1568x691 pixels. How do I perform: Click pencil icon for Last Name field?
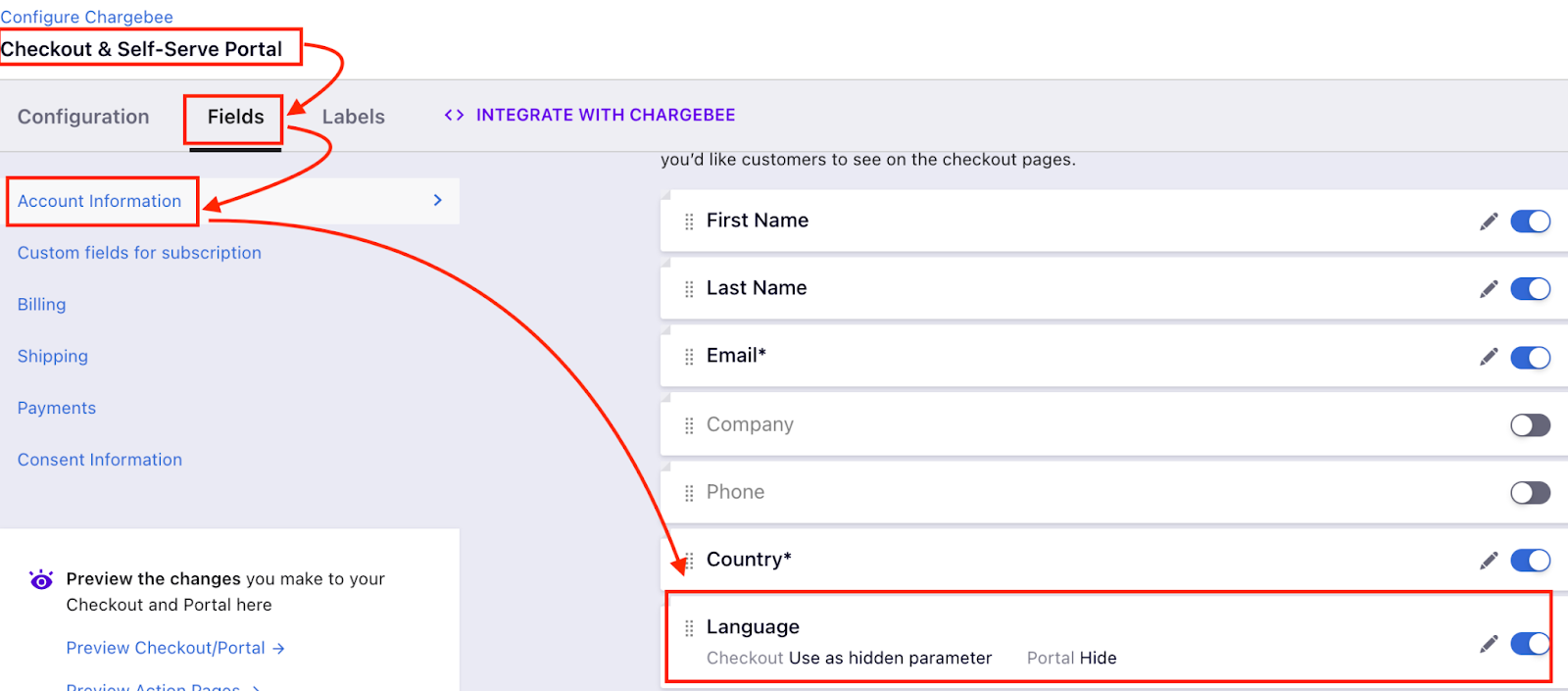[1489, 289]
